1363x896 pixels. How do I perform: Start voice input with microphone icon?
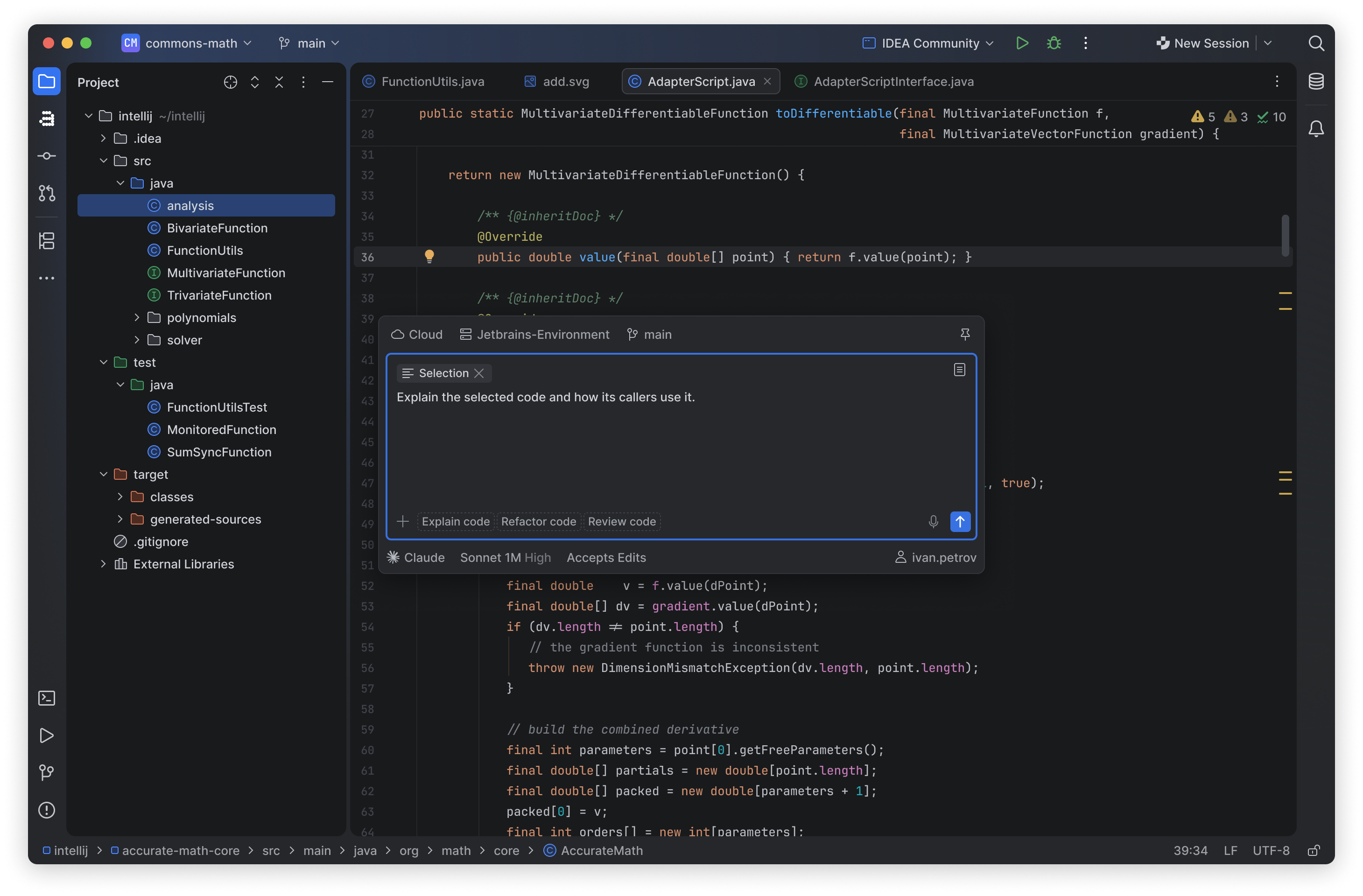[x=933, y=522]
